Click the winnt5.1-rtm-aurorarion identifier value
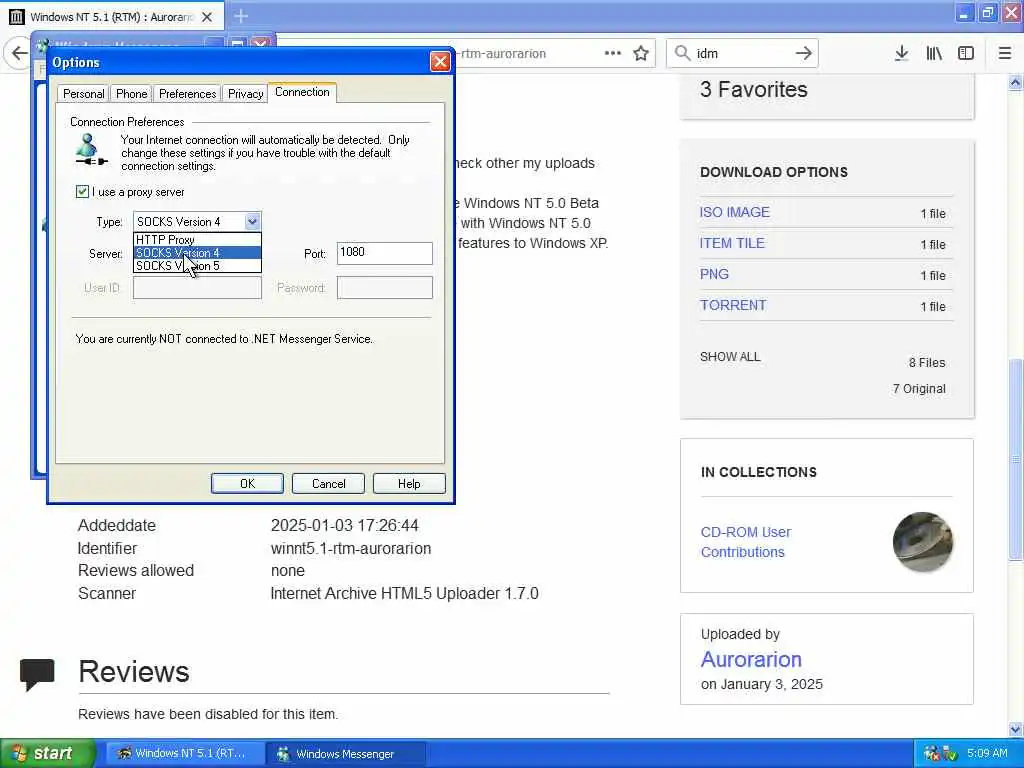The image size is (1024, 768). (351, 548)
